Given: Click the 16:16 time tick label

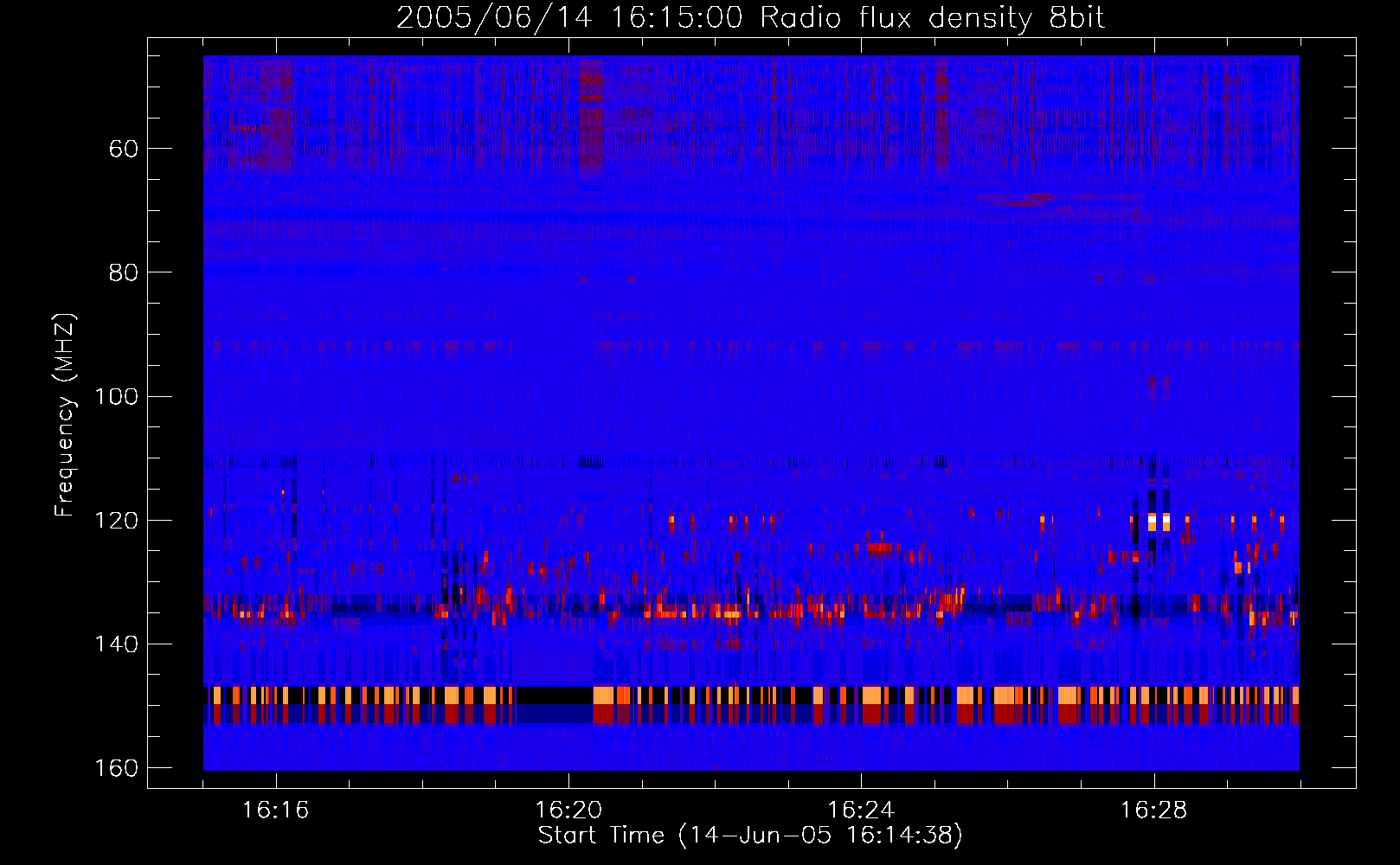Looking at the screenshot, I should coord(275,811).
